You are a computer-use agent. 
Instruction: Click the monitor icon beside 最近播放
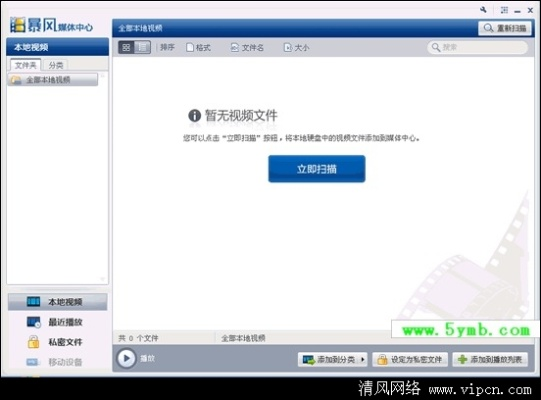pos(33,322)
